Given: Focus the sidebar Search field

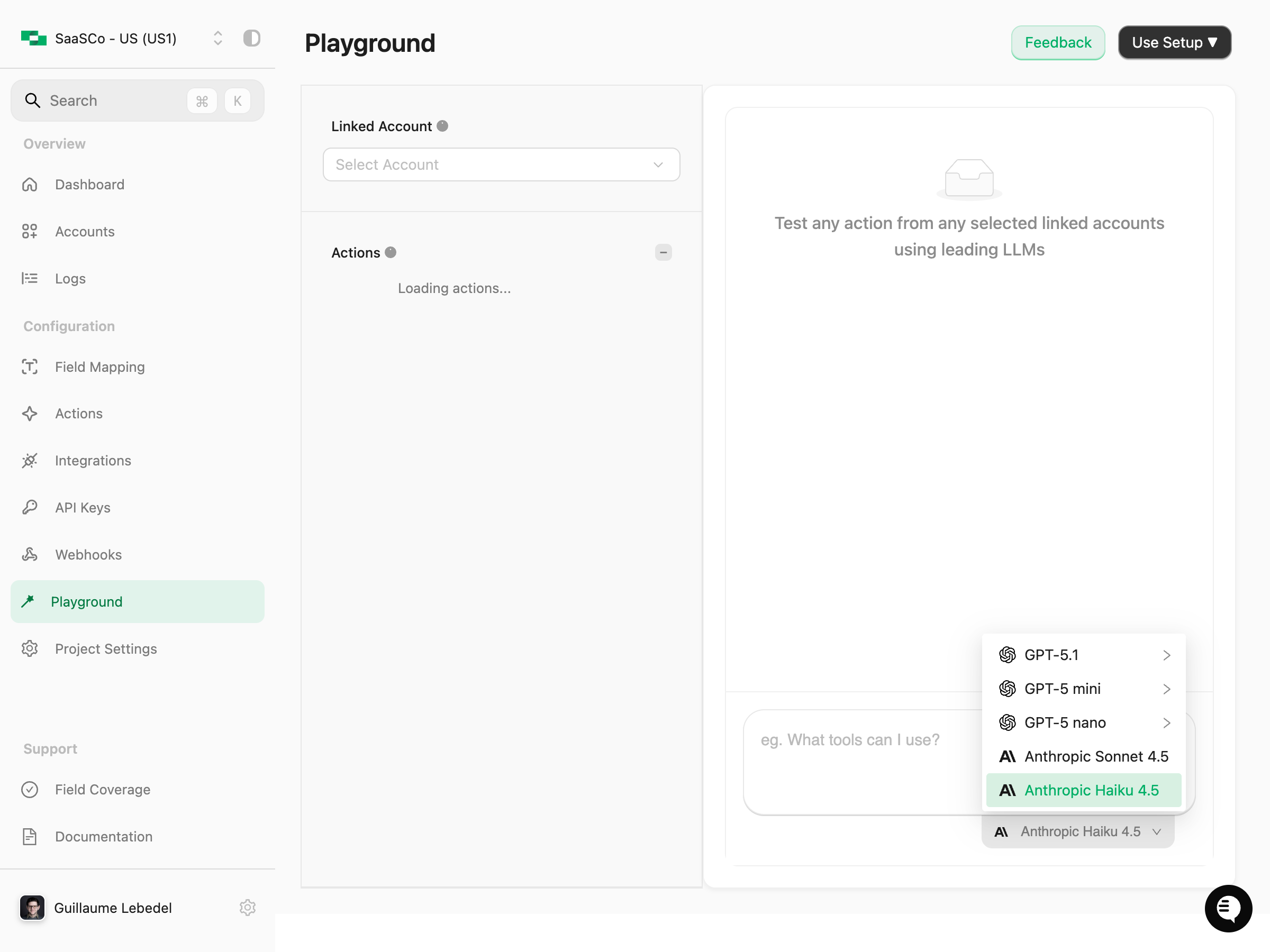Looking at the screenshot, I should tap(115, 101).
